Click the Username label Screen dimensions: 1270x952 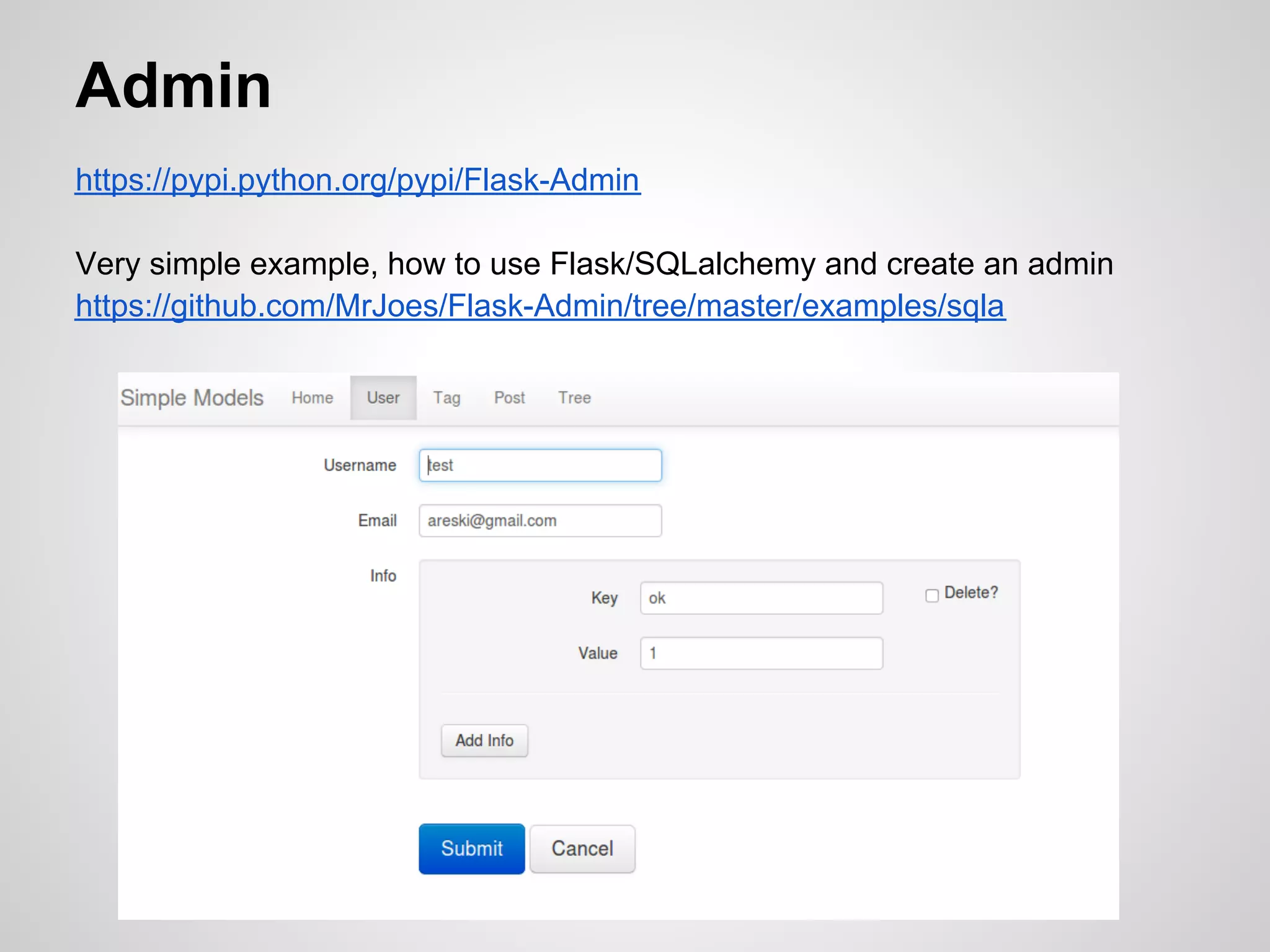tap(360, 465)
